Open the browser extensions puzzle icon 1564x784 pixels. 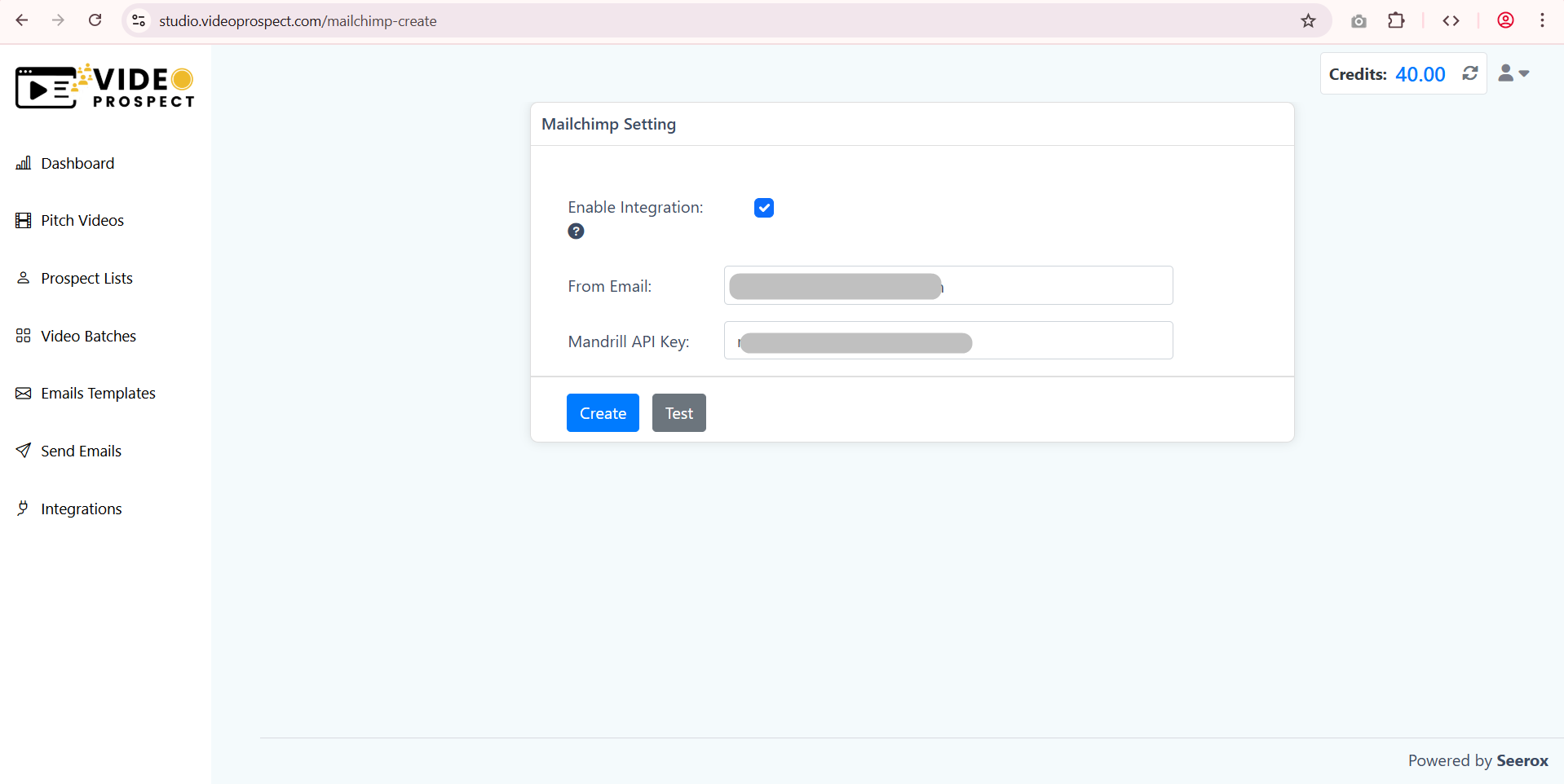tap(1397, 20)
